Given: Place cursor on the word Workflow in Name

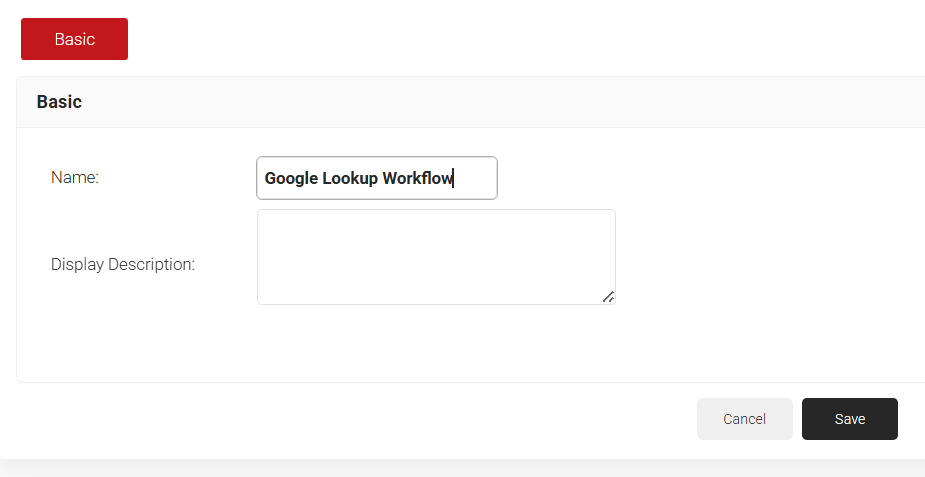Looking at the screenshot, I should tap(417, 179).
